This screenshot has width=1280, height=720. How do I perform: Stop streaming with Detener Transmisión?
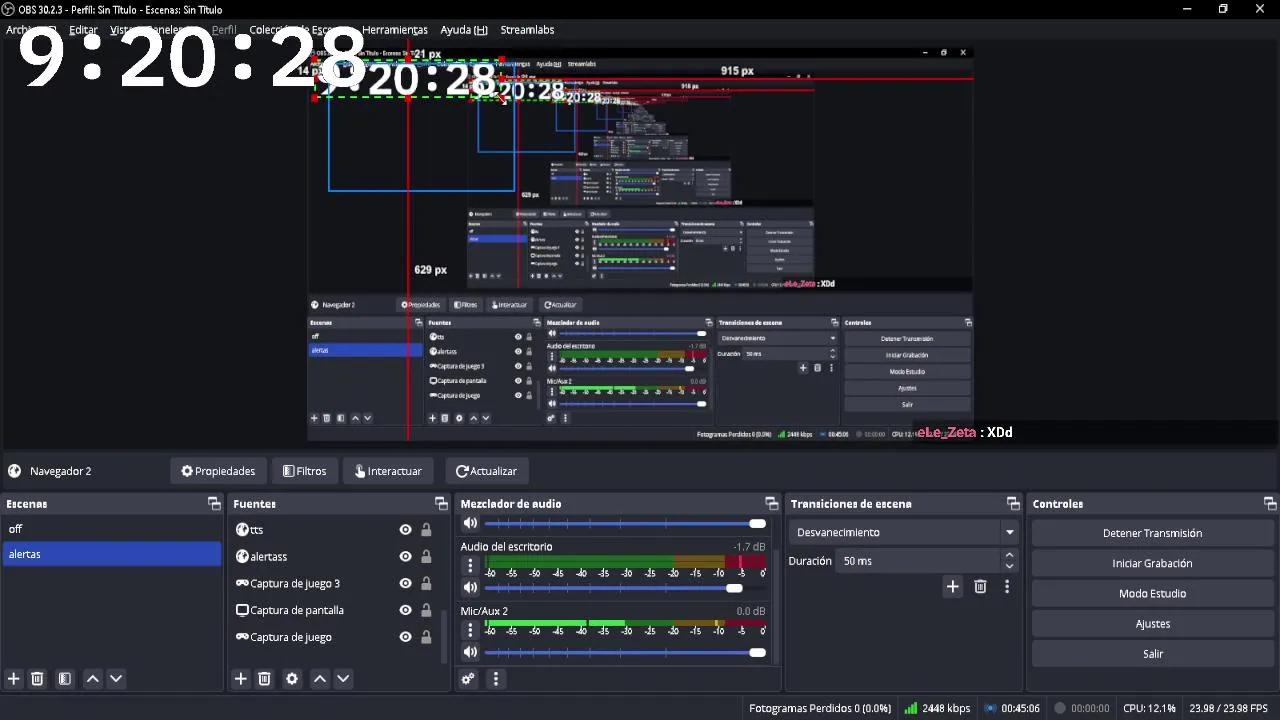click(1152, 533)
